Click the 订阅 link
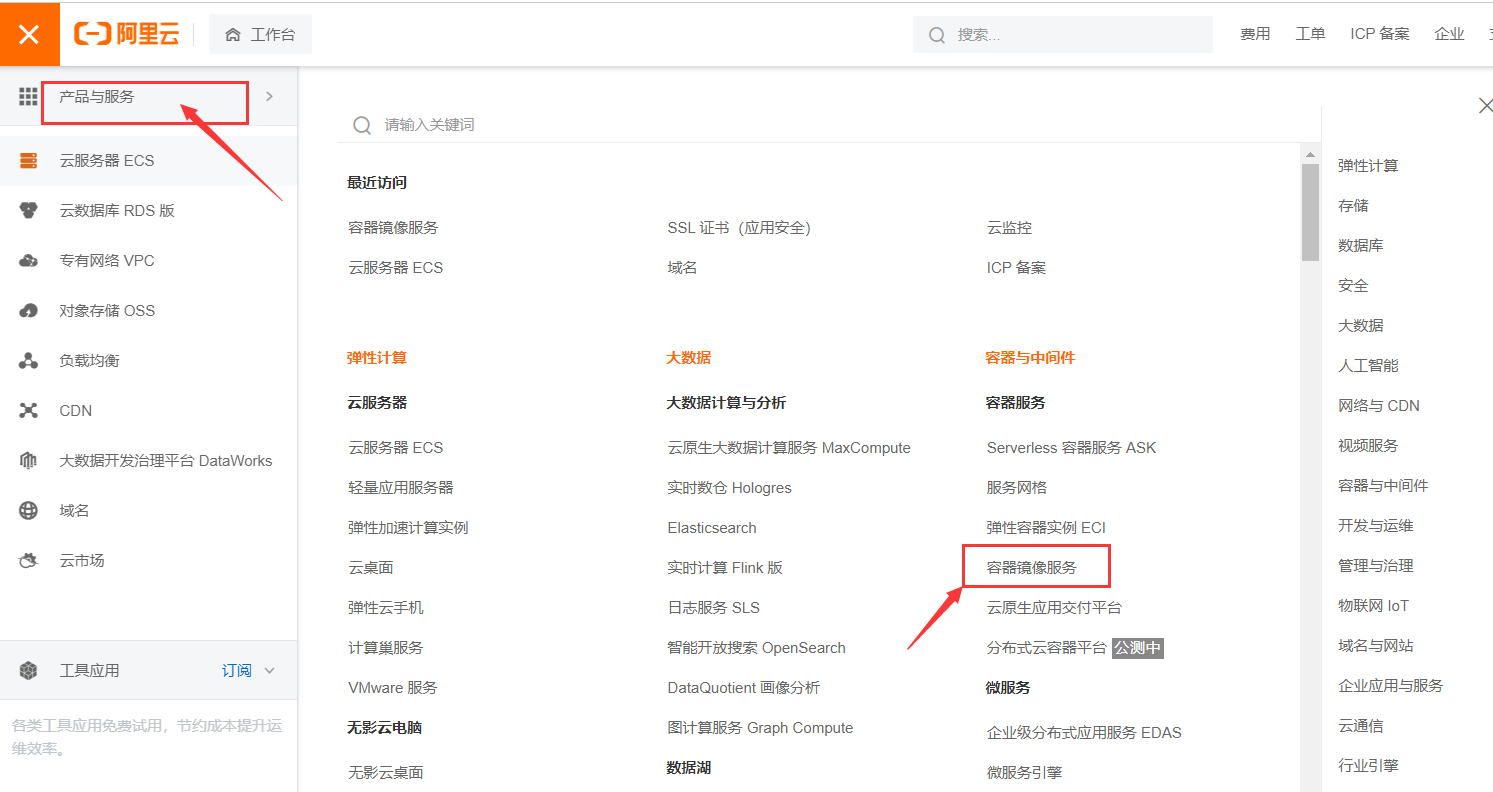 (237, 671)
